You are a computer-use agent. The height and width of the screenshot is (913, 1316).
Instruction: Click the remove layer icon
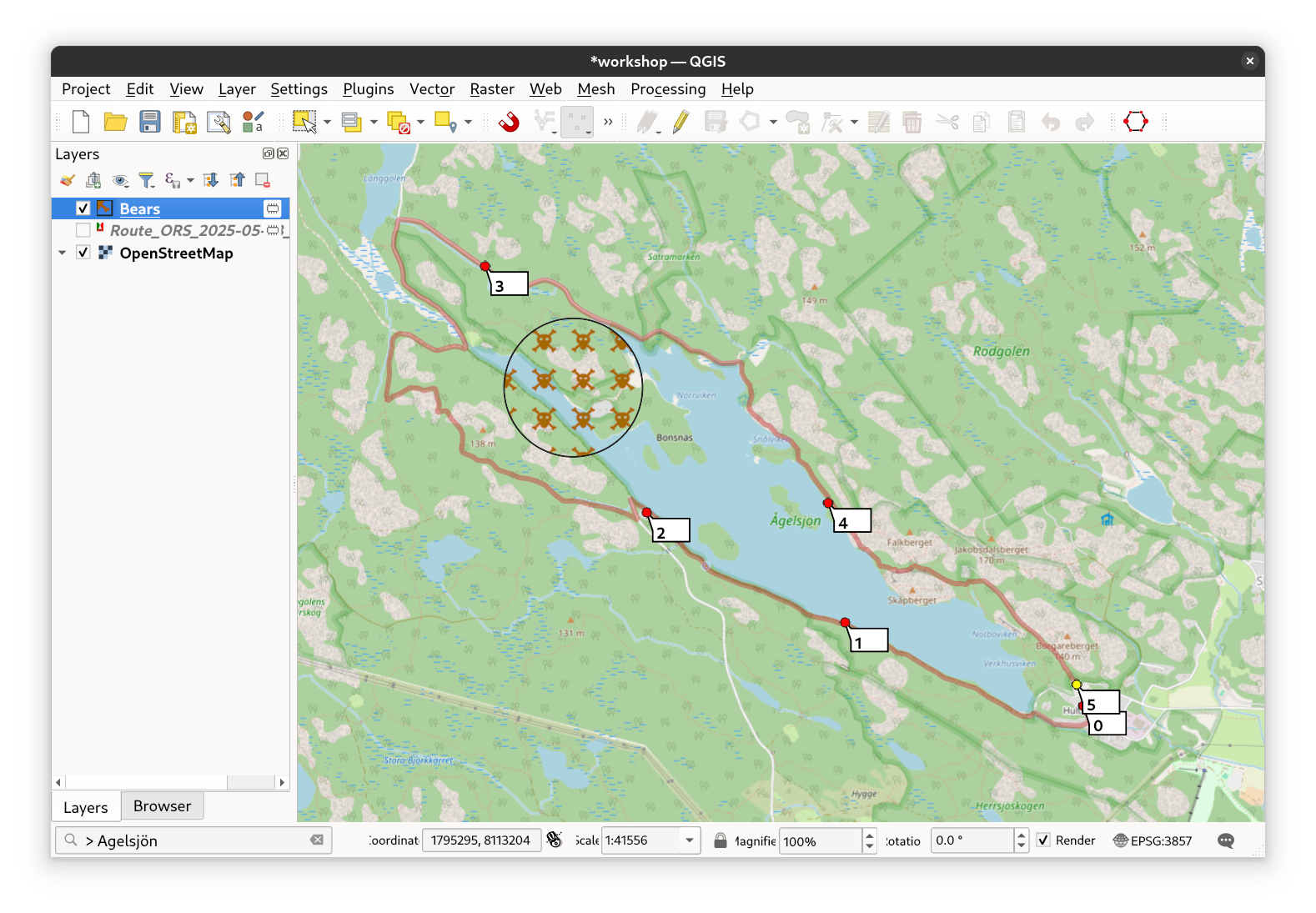click(x=263, y=180)
